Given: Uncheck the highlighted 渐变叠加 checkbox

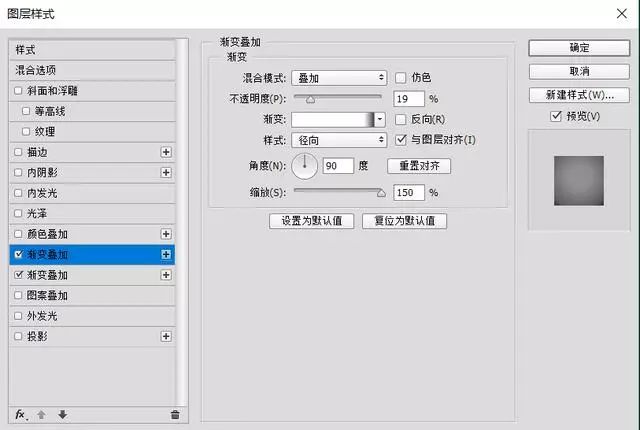Looking at the screenshot, I should coord(18,255).
